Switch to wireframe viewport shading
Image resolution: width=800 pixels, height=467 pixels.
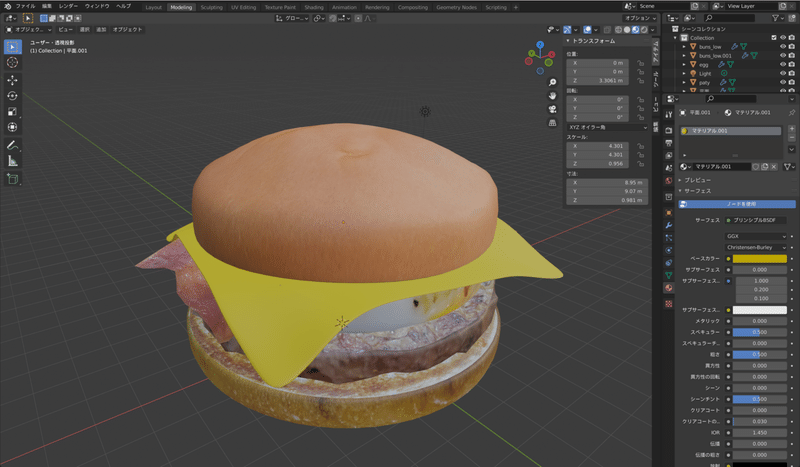(x=618, y=30)
